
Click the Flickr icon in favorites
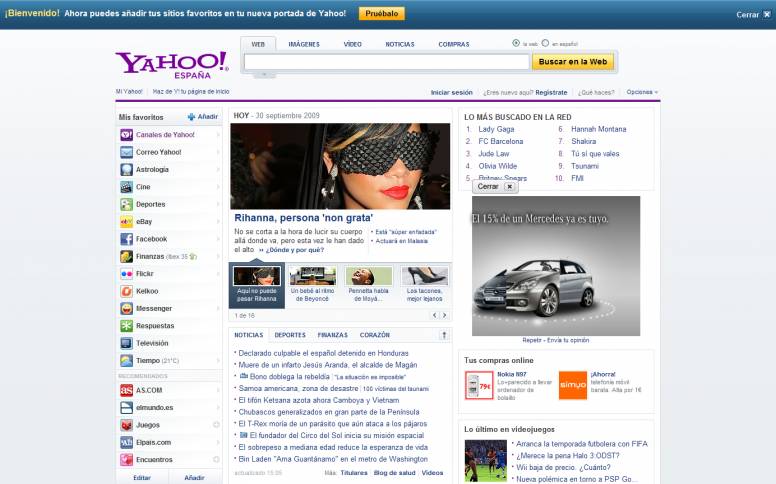click(x=126, y=273)
